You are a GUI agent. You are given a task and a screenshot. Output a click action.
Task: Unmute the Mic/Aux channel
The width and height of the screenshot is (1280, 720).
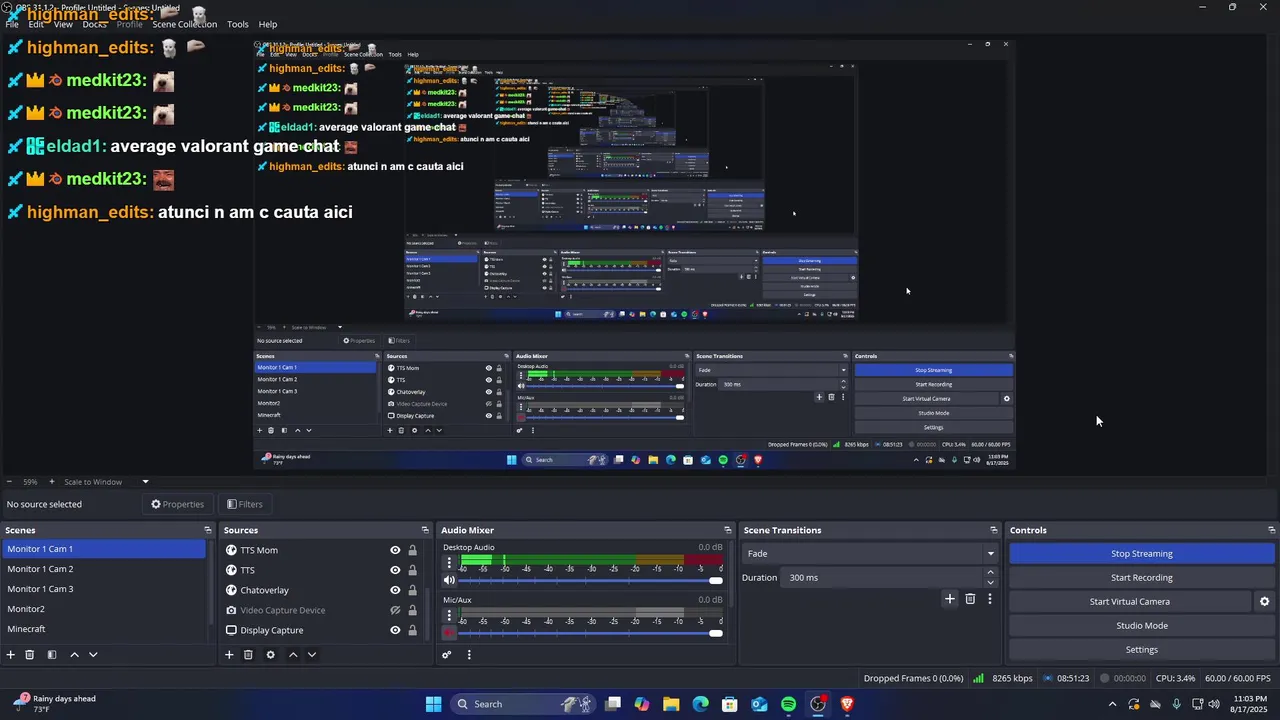(x=449, y=632)
